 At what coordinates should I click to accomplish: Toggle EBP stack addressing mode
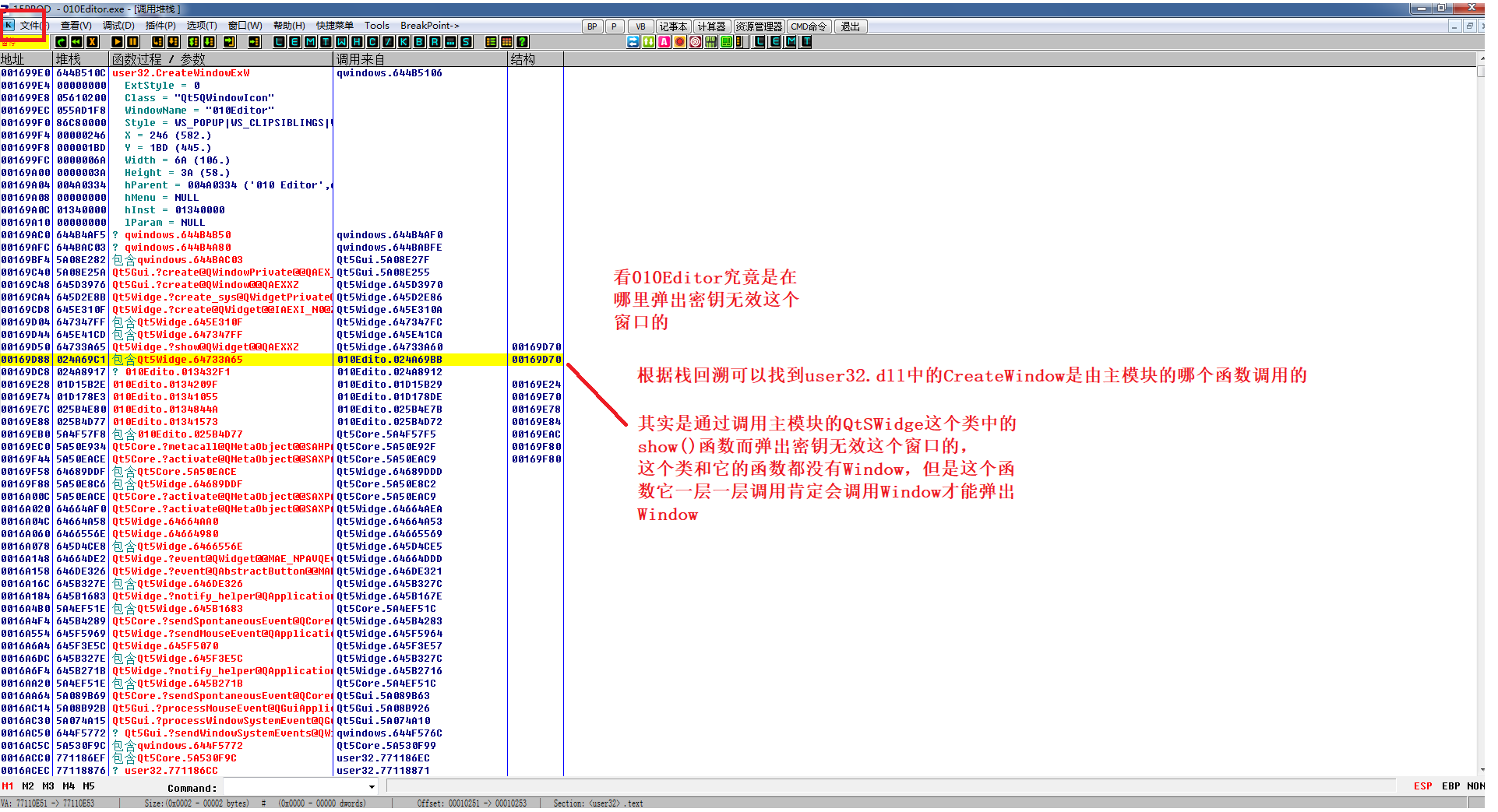pyautogui.click(x=1450, y=786)
